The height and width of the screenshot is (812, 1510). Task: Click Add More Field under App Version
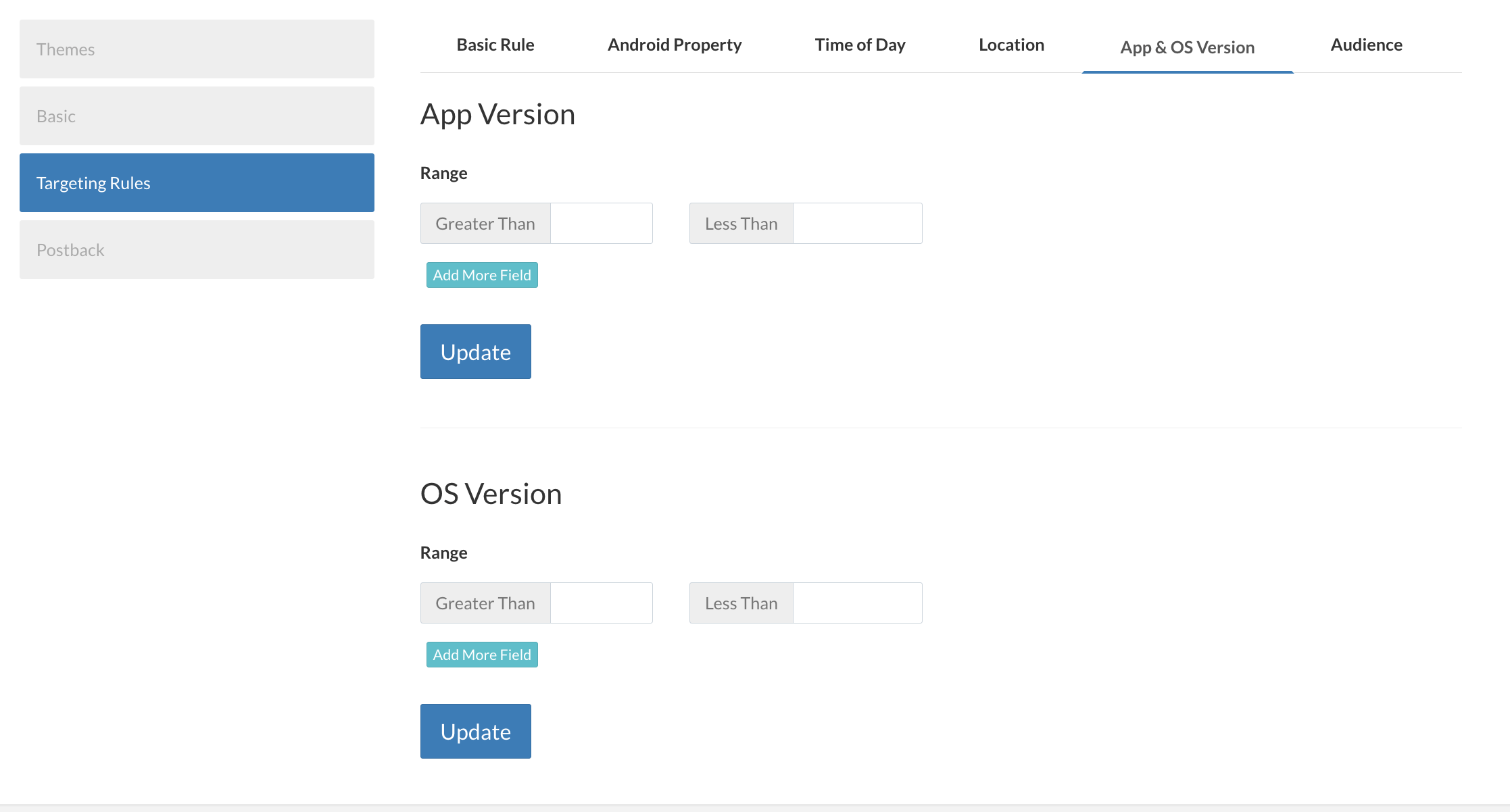click(x=482, y=276)
